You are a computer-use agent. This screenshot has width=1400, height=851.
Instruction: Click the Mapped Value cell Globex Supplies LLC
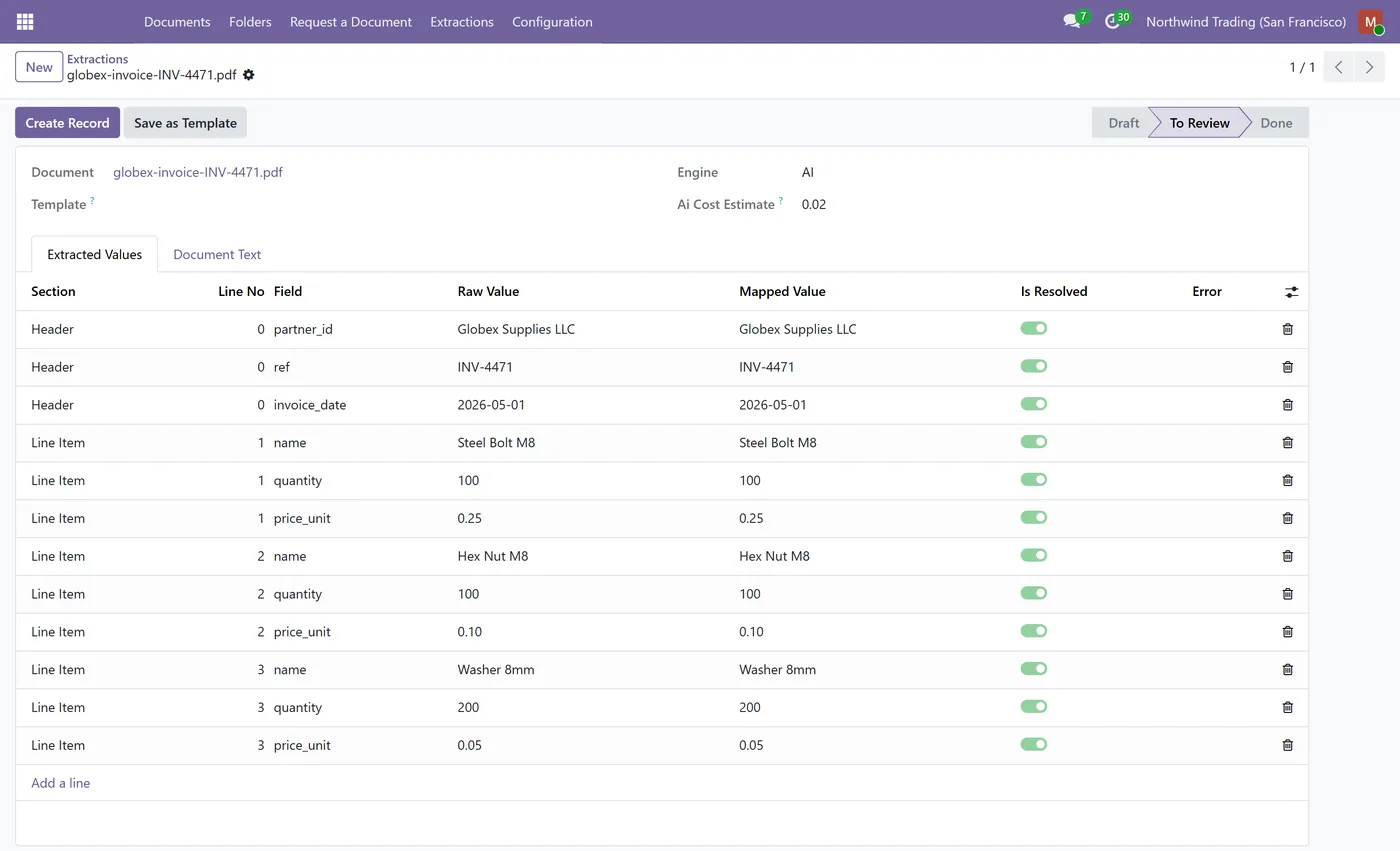tap(797, 329)
